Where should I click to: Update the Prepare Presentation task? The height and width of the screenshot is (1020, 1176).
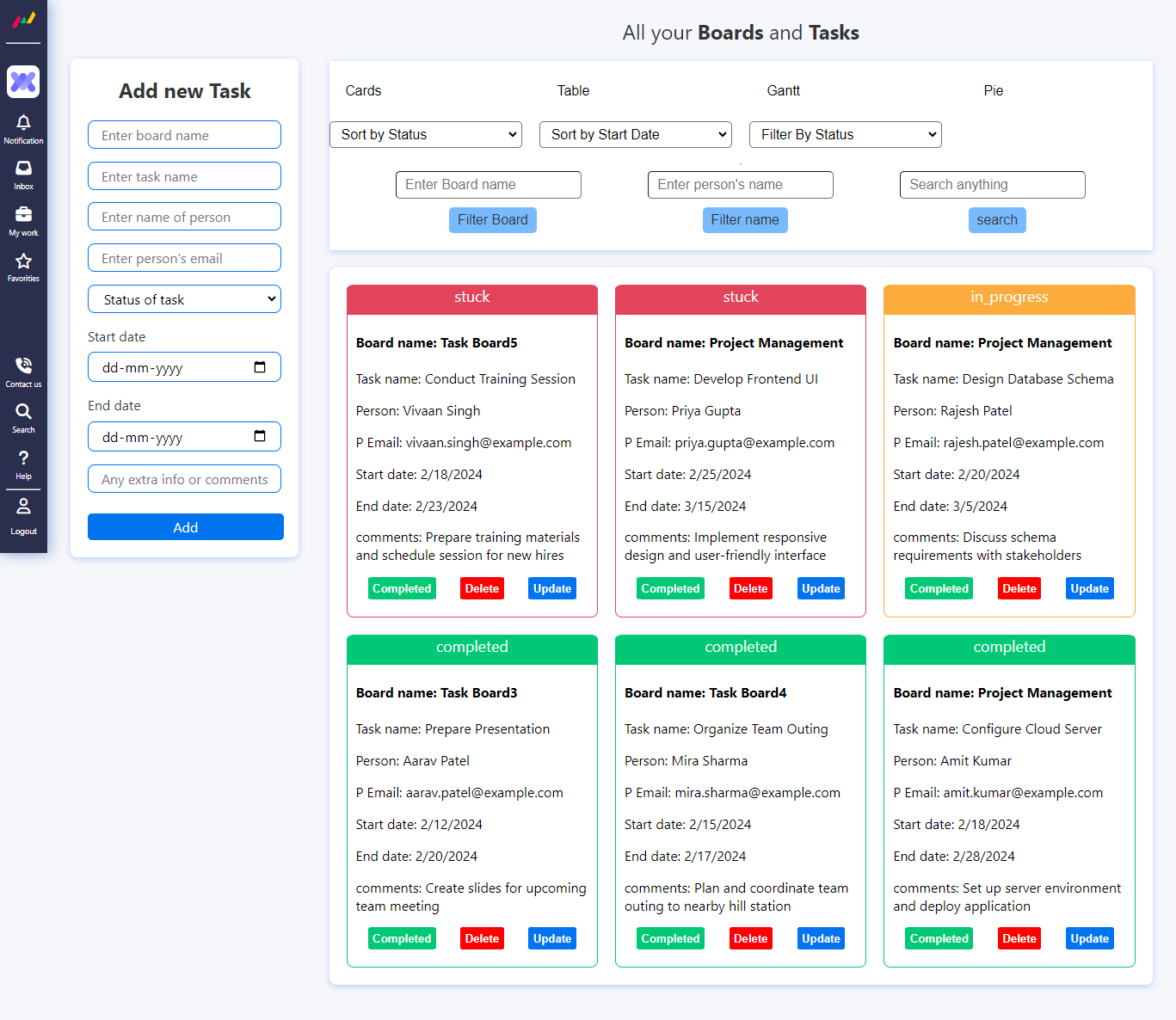552,938
